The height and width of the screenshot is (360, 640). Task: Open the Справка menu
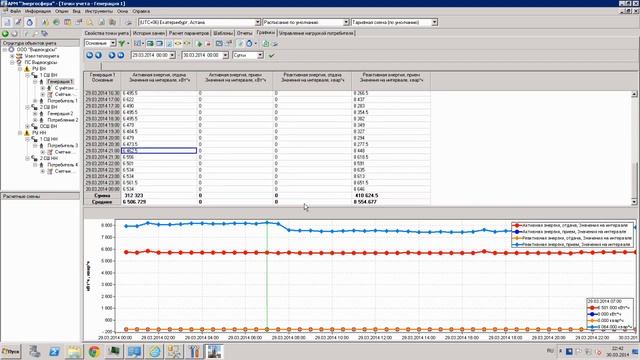[x=141, y=11]
